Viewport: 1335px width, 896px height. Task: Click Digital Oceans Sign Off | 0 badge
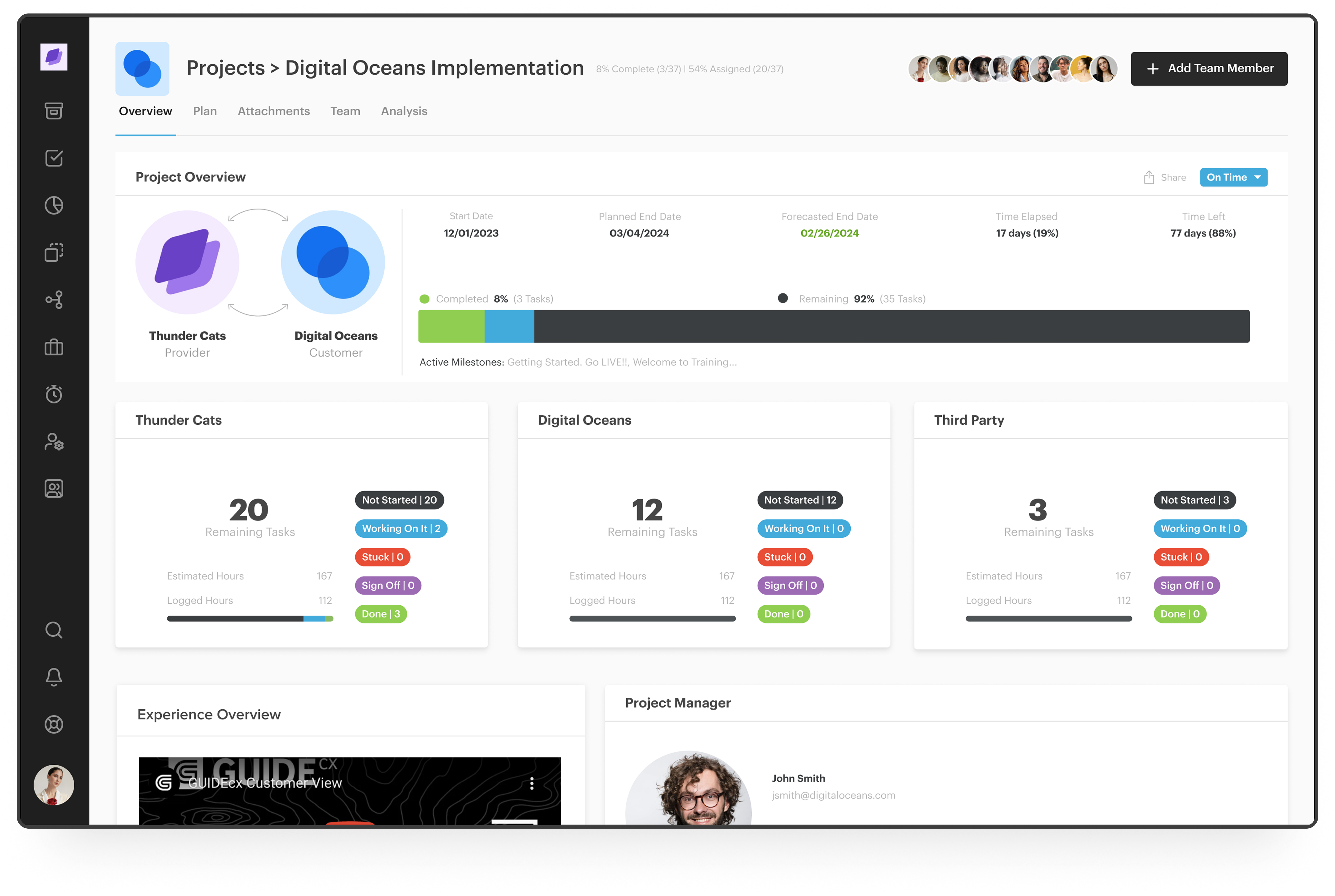[x=790, y=586]
